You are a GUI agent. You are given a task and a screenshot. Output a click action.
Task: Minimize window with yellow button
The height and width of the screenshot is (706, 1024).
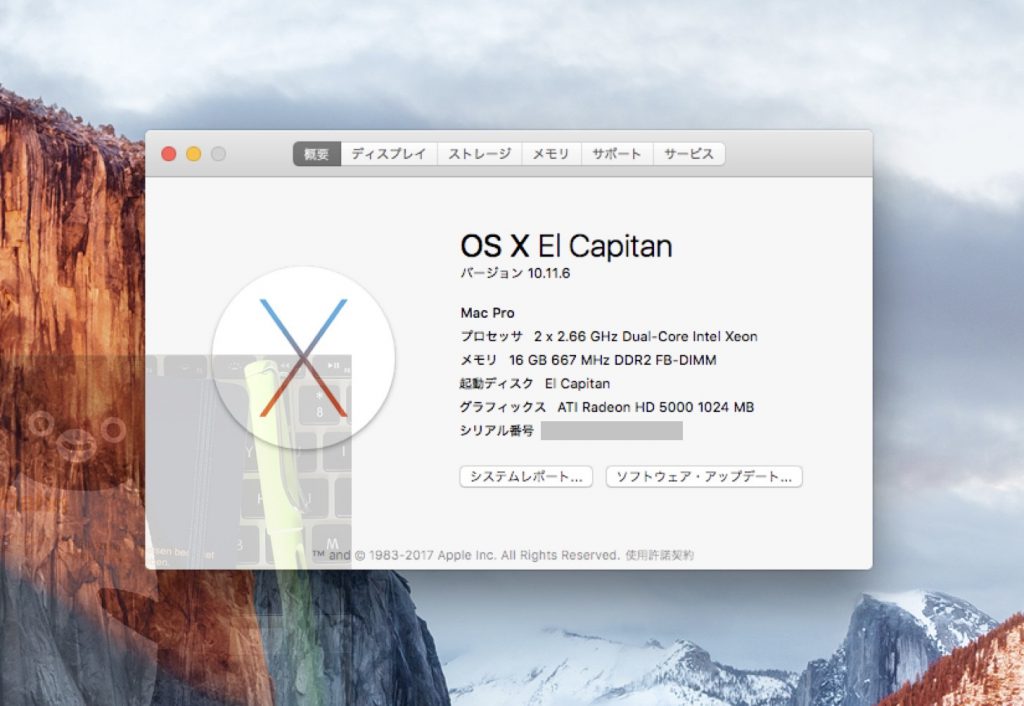[193, 154]
